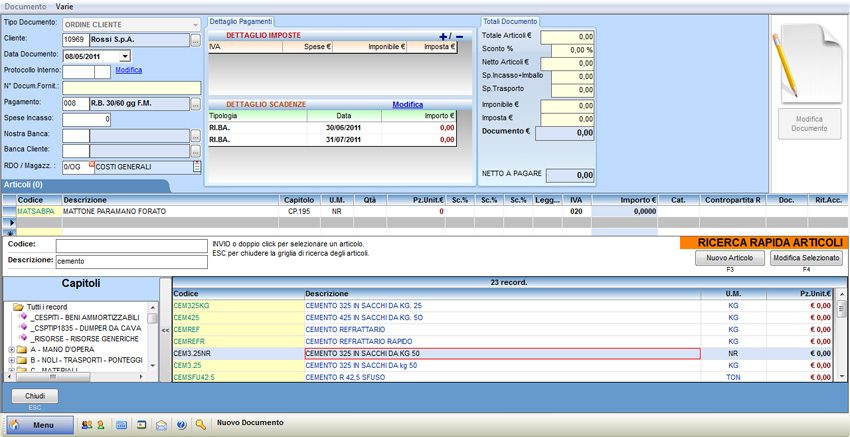Open the Data Documento date picker arrow
Image resolution: width=850 pixels, height=437 pixels.
pos(125,56)
